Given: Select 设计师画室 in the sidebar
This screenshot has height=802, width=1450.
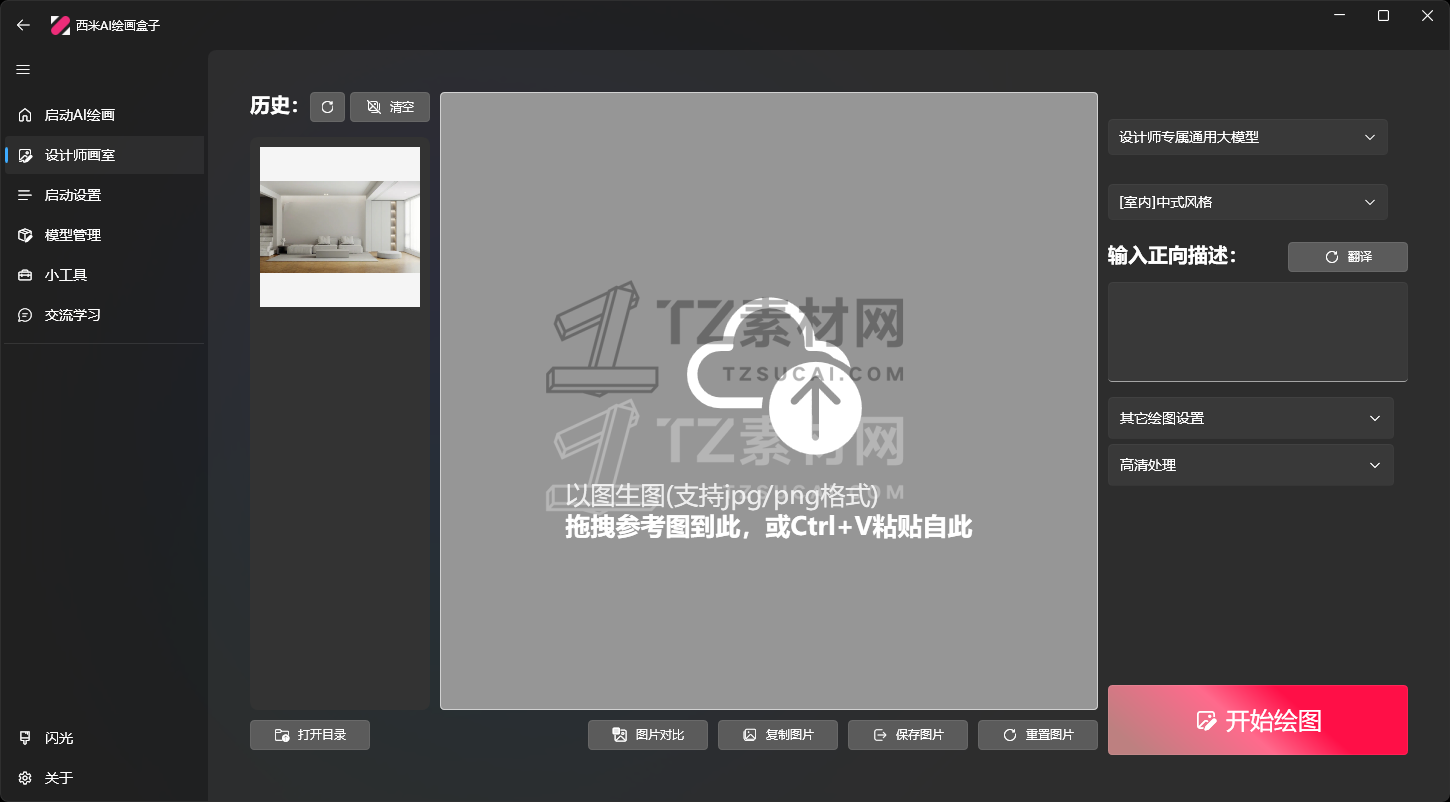Looking at the screenshot, I should click(104, 155).
